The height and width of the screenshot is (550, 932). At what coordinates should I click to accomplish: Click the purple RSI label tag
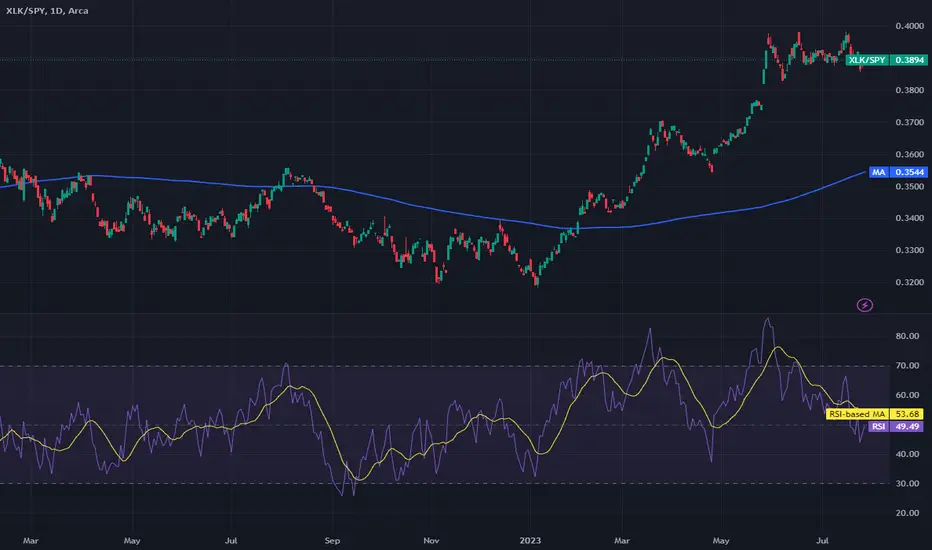pos(878,426)
